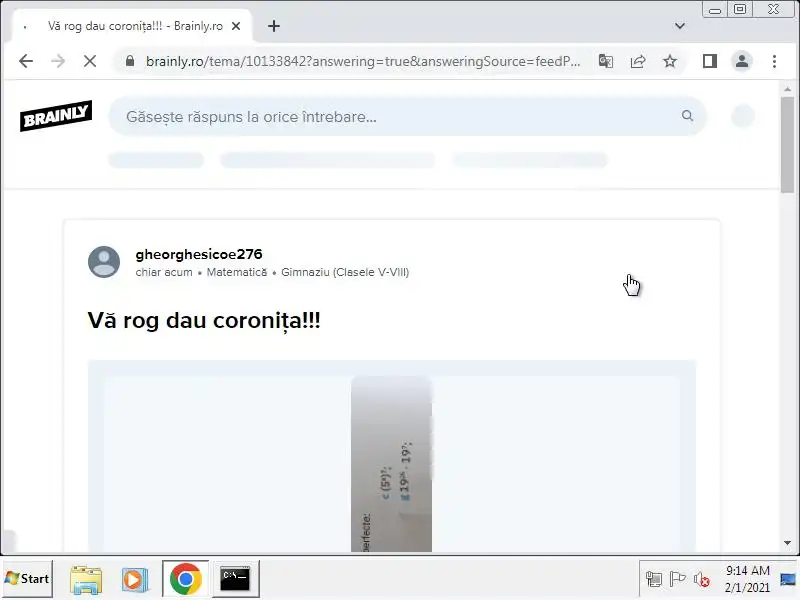Click the scrollbar up arrow
Viewport: 800px width, 600px height.
coord(787,89)
